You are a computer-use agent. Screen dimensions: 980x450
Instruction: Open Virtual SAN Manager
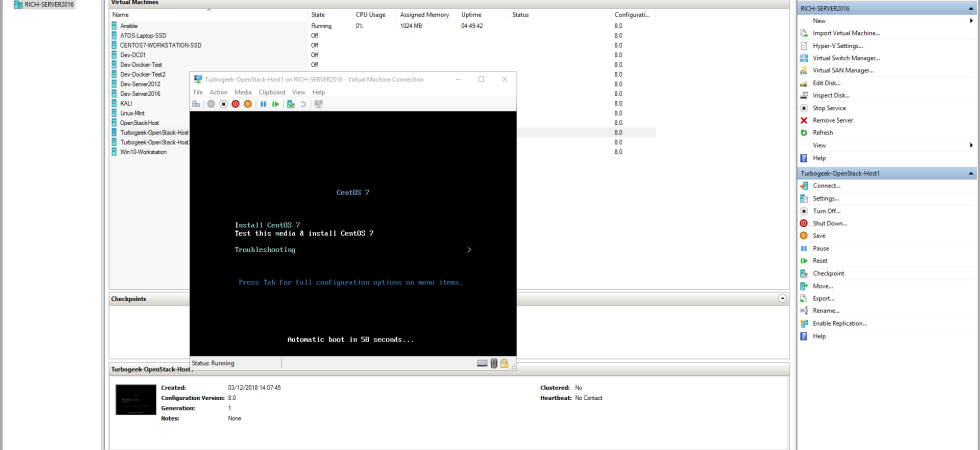(843, 71)
